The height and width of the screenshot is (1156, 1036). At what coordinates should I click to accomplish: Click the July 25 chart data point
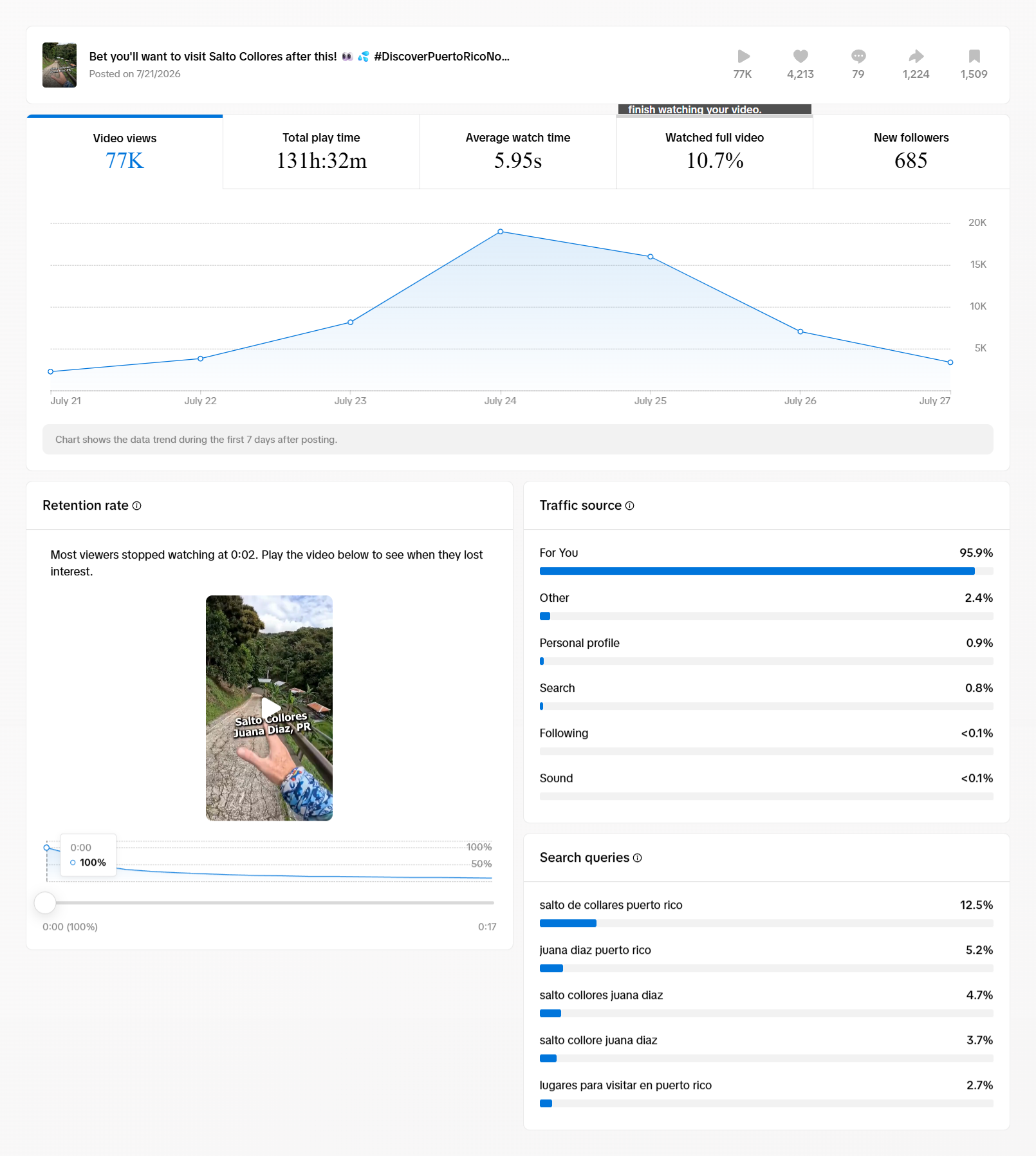(x=651, y=257)
